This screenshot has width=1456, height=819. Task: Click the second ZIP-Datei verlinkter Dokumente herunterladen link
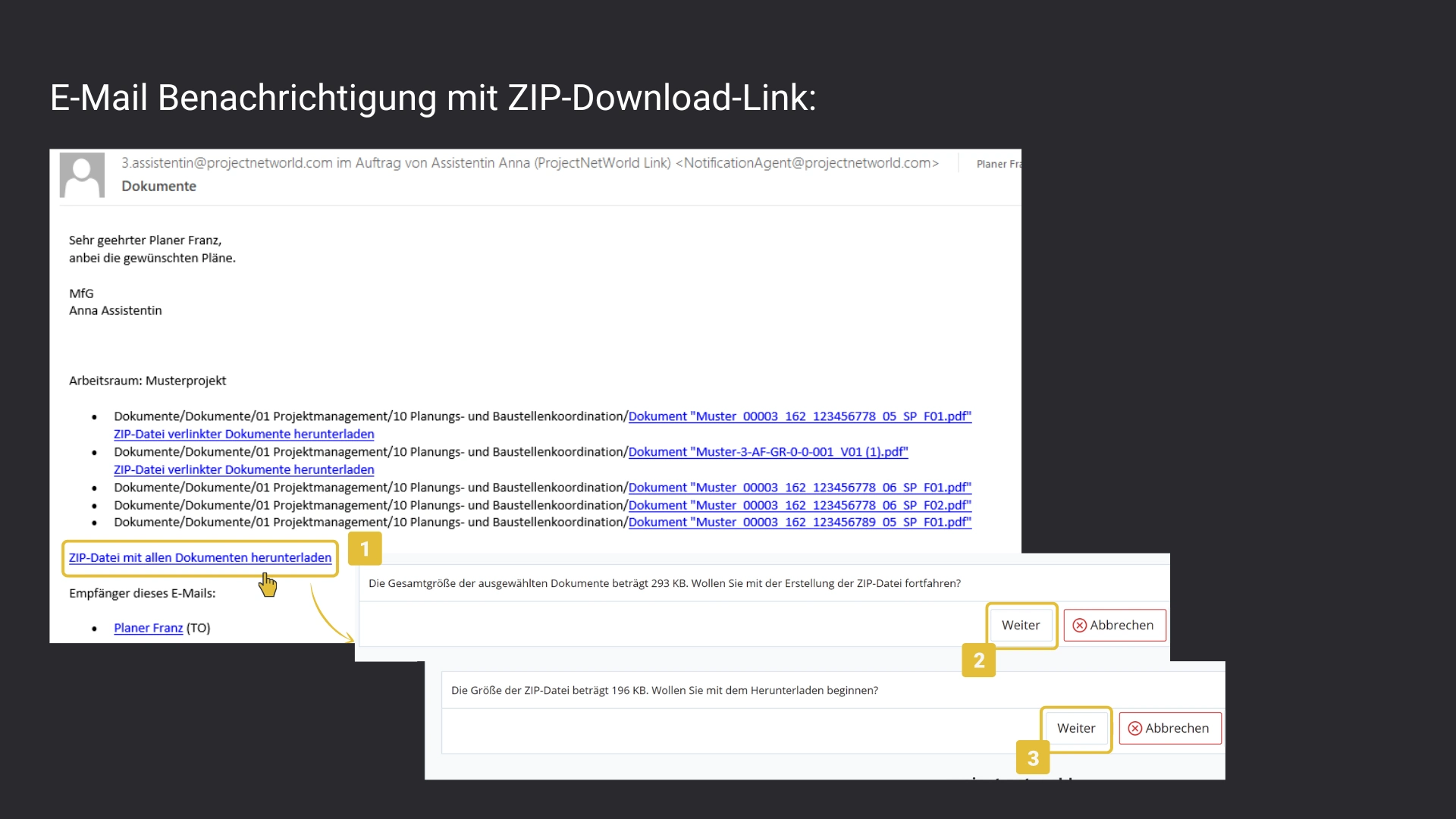click(x=243, y=470)
